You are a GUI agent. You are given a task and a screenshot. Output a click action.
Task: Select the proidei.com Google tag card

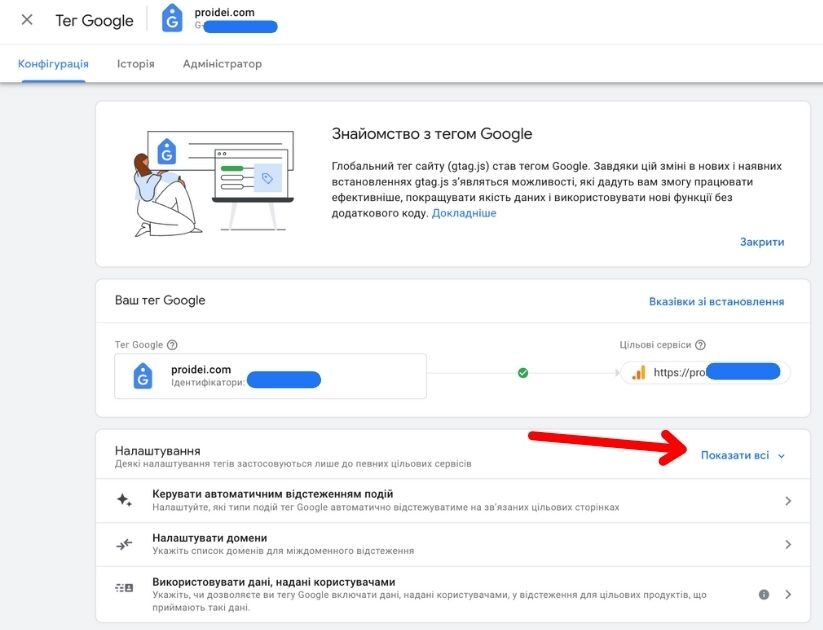pos(270,376)
